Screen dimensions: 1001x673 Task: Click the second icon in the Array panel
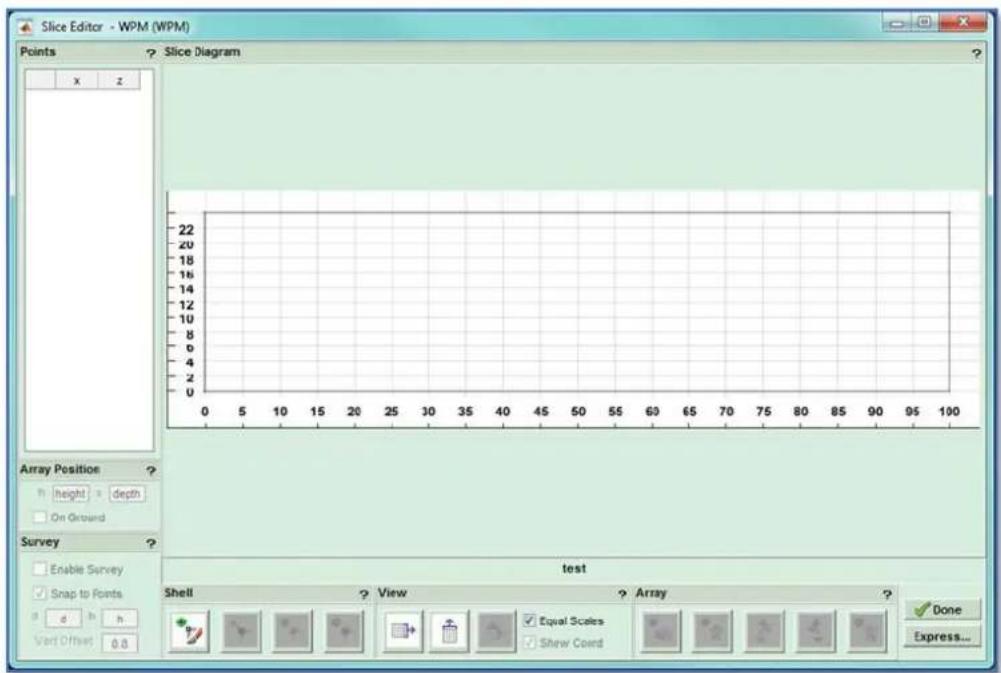point(713,631)
